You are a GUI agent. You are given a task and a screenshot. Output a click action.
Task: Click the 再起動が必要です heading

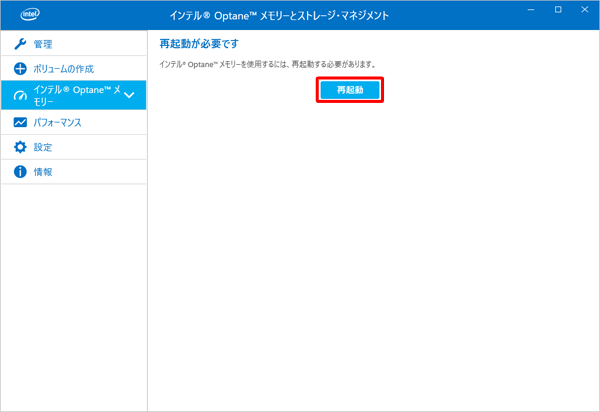tap(199, 44)
